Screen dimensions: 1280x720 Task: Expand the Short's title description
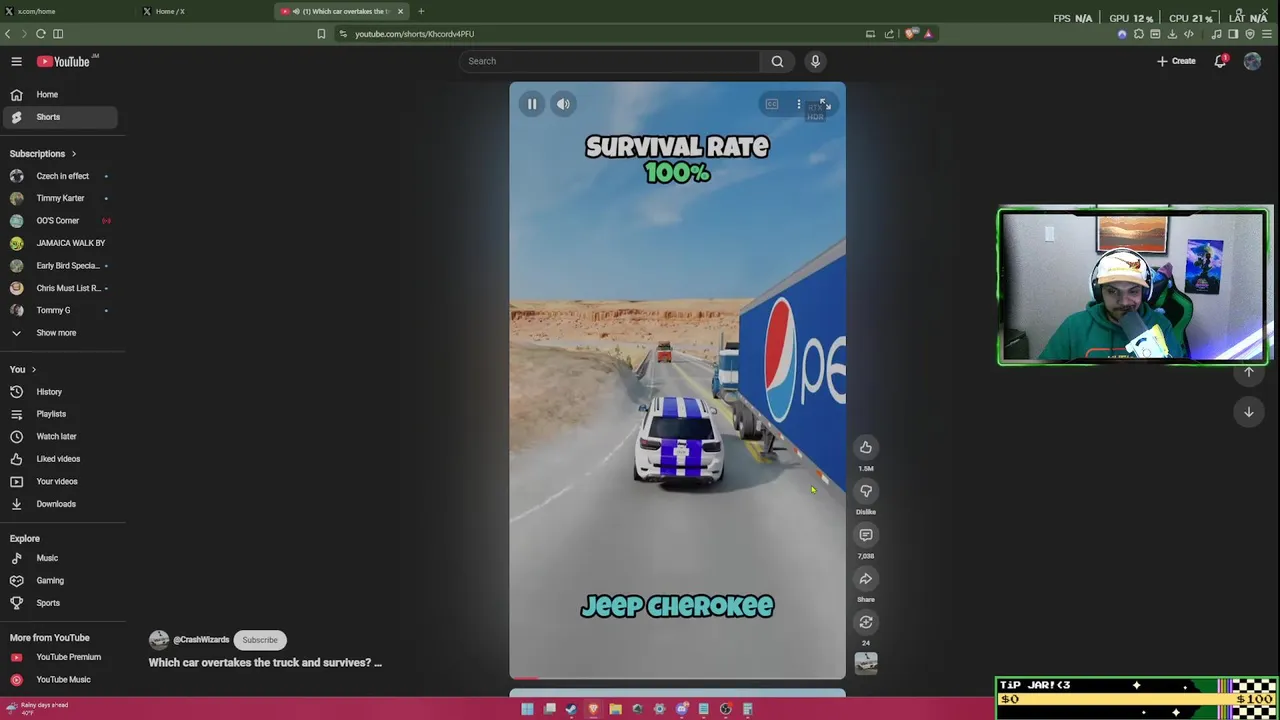265,663
